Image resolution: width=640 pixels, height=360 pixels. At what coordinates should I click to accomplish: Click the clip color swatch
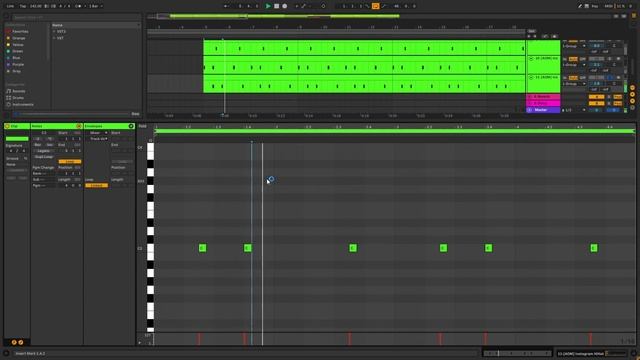17,139
